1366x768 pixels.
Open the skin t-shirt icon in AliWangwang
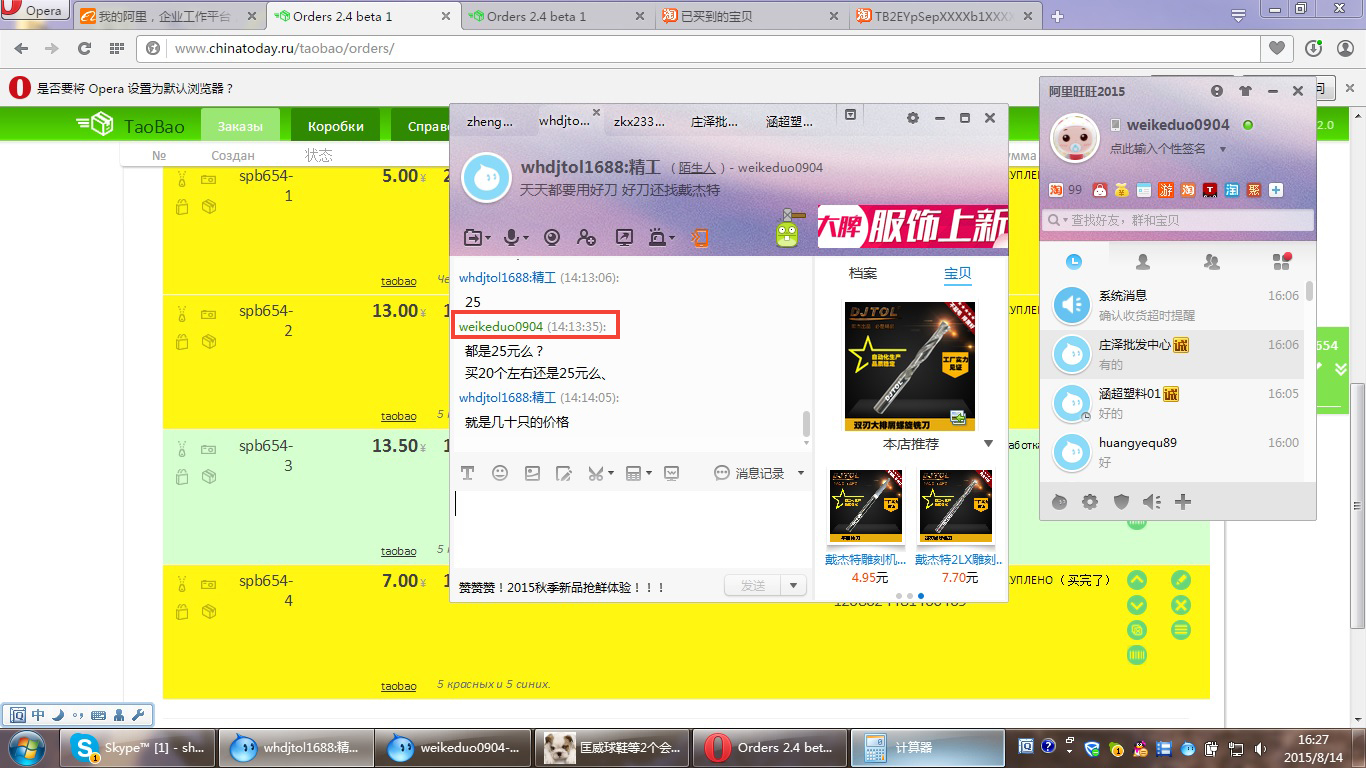(1245, 91)
